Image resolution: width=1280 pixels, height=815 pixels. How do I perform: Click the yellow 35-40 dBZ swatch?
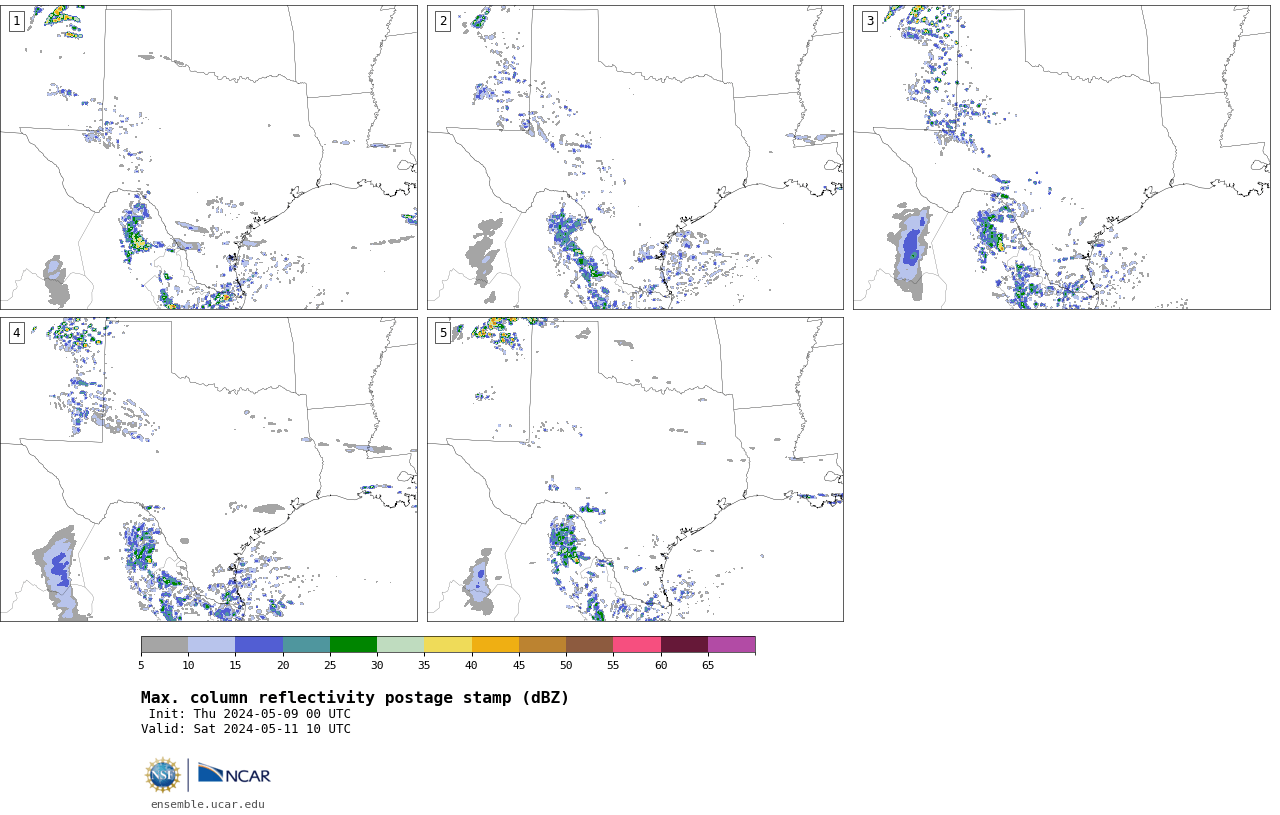pos(448,644)
